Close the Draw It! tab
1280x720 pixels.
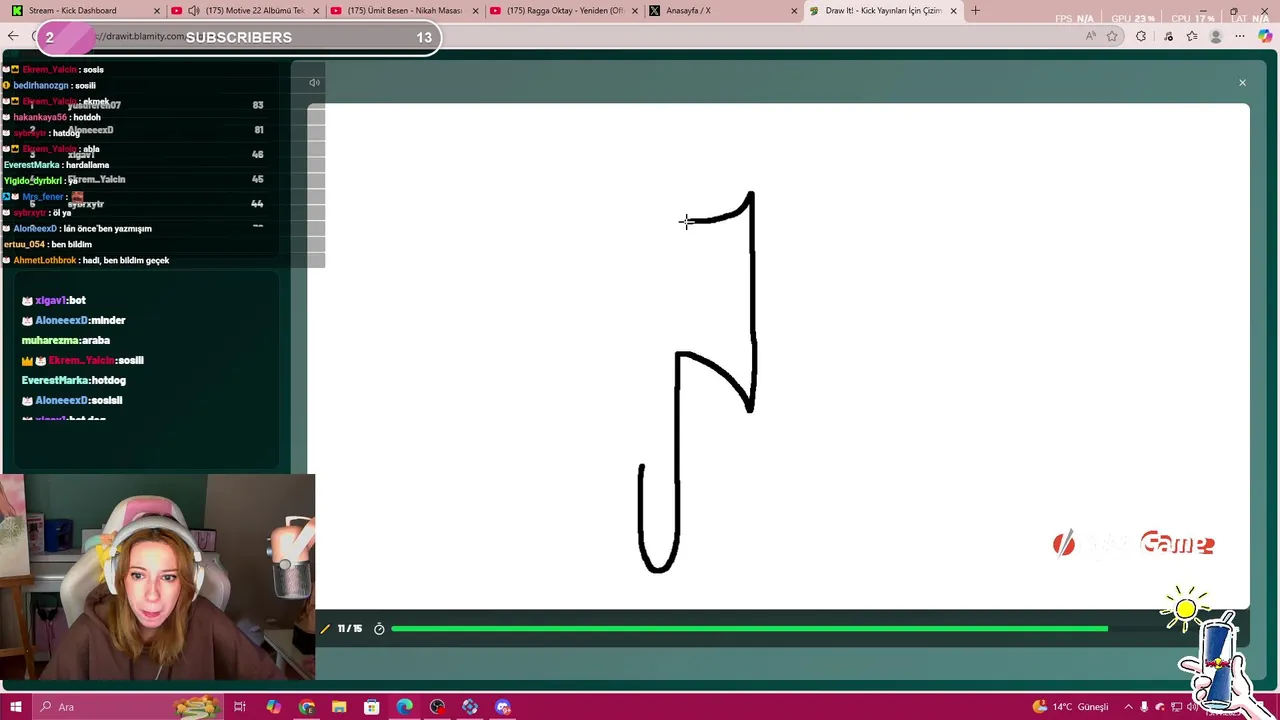click(x=953, y=11)
